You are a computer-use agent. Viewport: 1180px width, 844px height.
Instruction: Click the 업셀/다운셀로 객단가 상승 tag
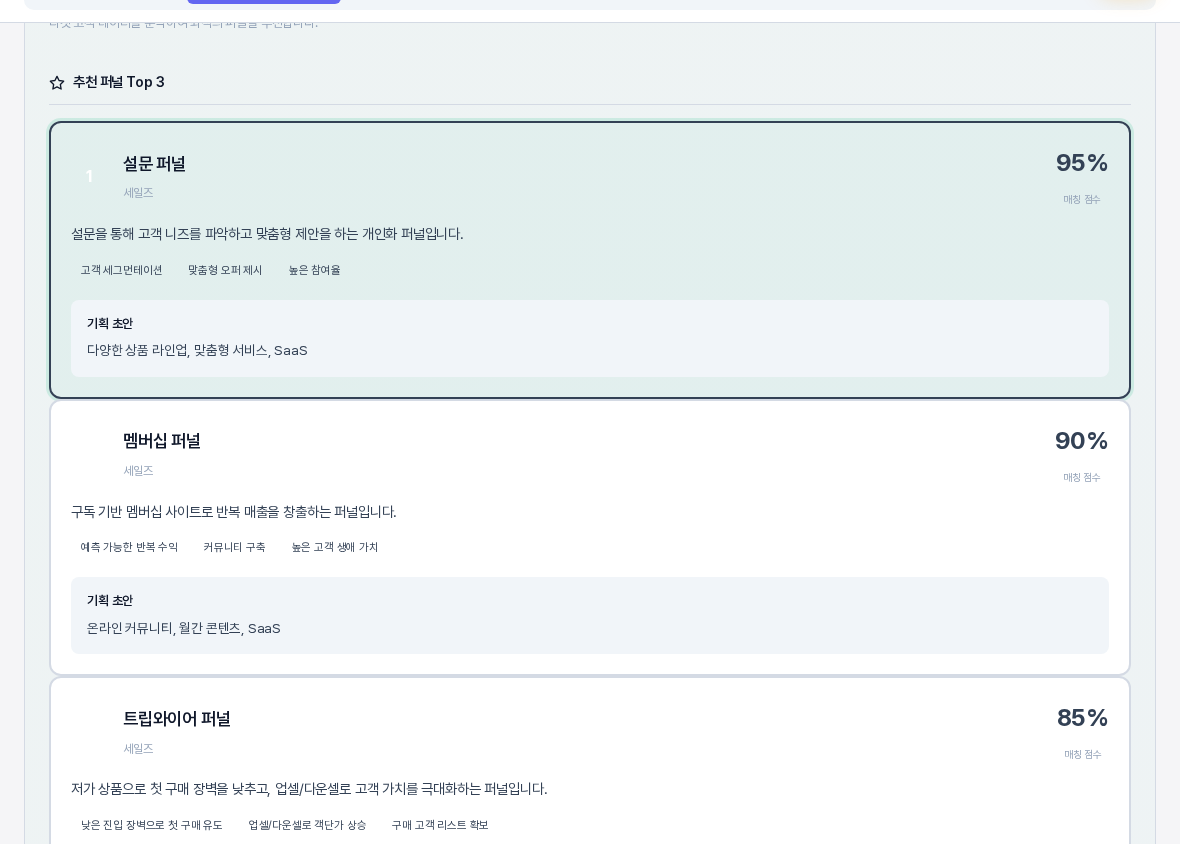pos(307,825)
